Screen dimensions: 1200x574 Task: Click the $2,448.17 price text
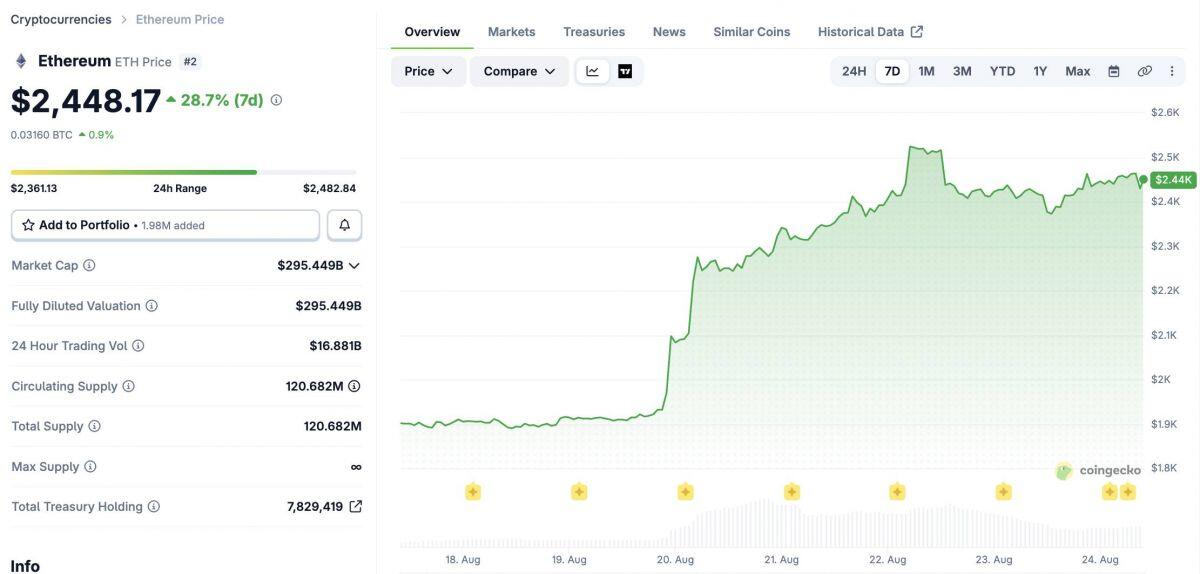point(85,101)
